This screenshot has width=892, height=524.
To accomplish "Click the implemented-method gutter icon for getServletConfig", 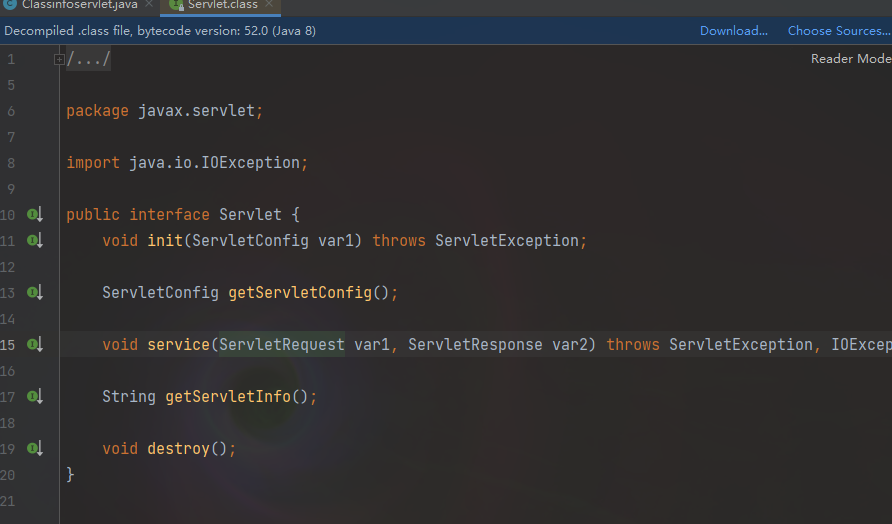I will [35, 292].
